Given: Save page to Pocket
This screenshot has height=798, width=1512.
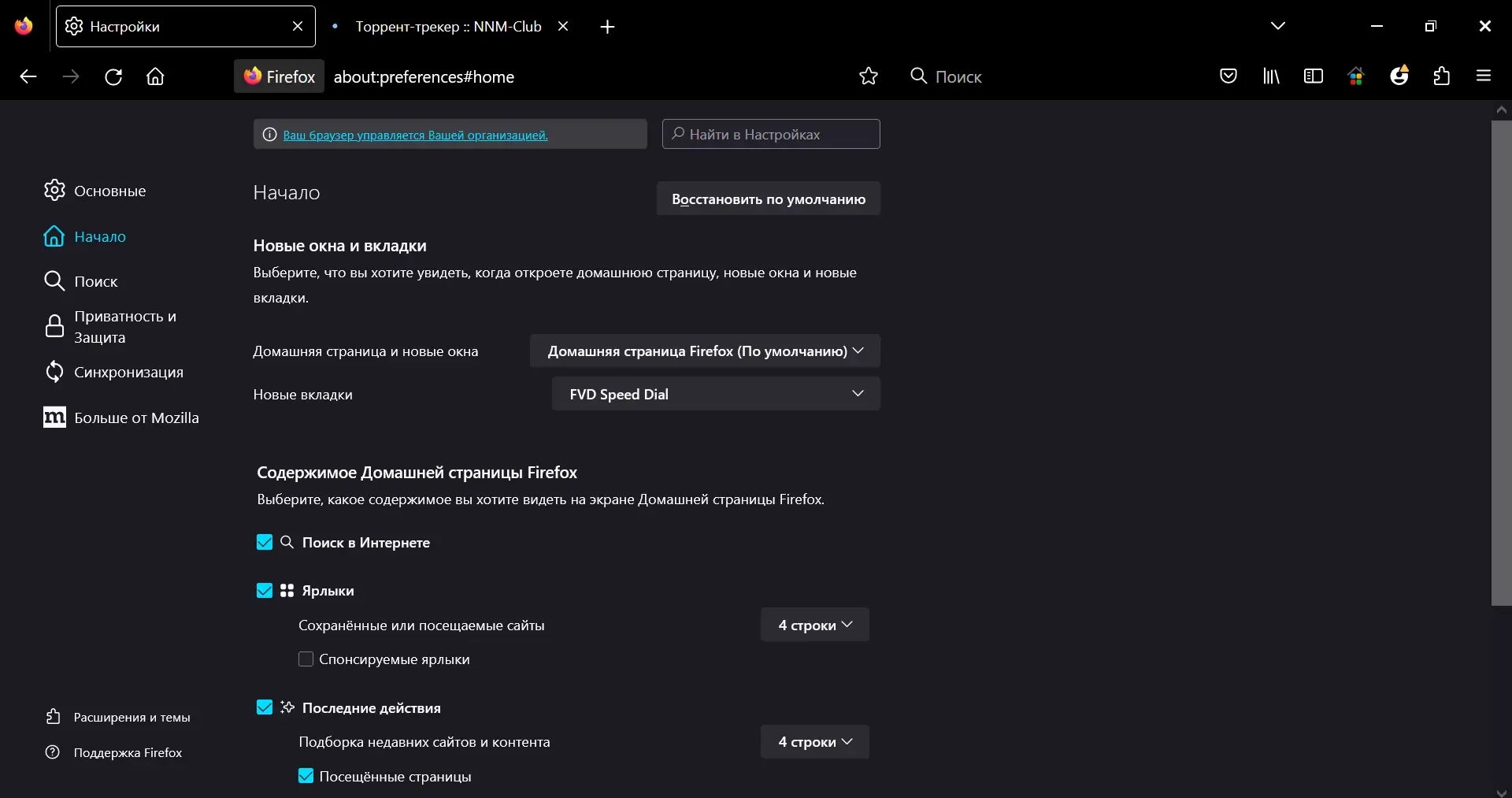Looking at the screenshot, I should (1228, 76).
